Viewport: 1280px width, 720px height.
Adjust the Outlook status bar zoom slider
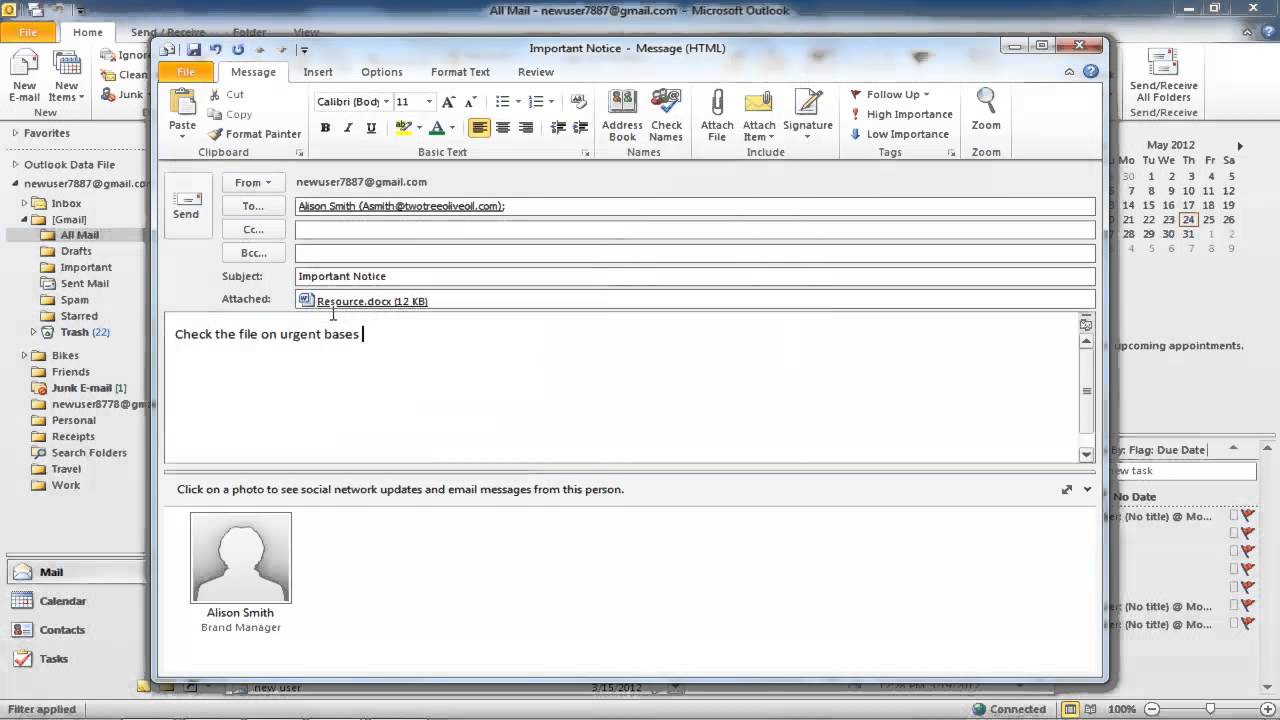(1209, 709)
